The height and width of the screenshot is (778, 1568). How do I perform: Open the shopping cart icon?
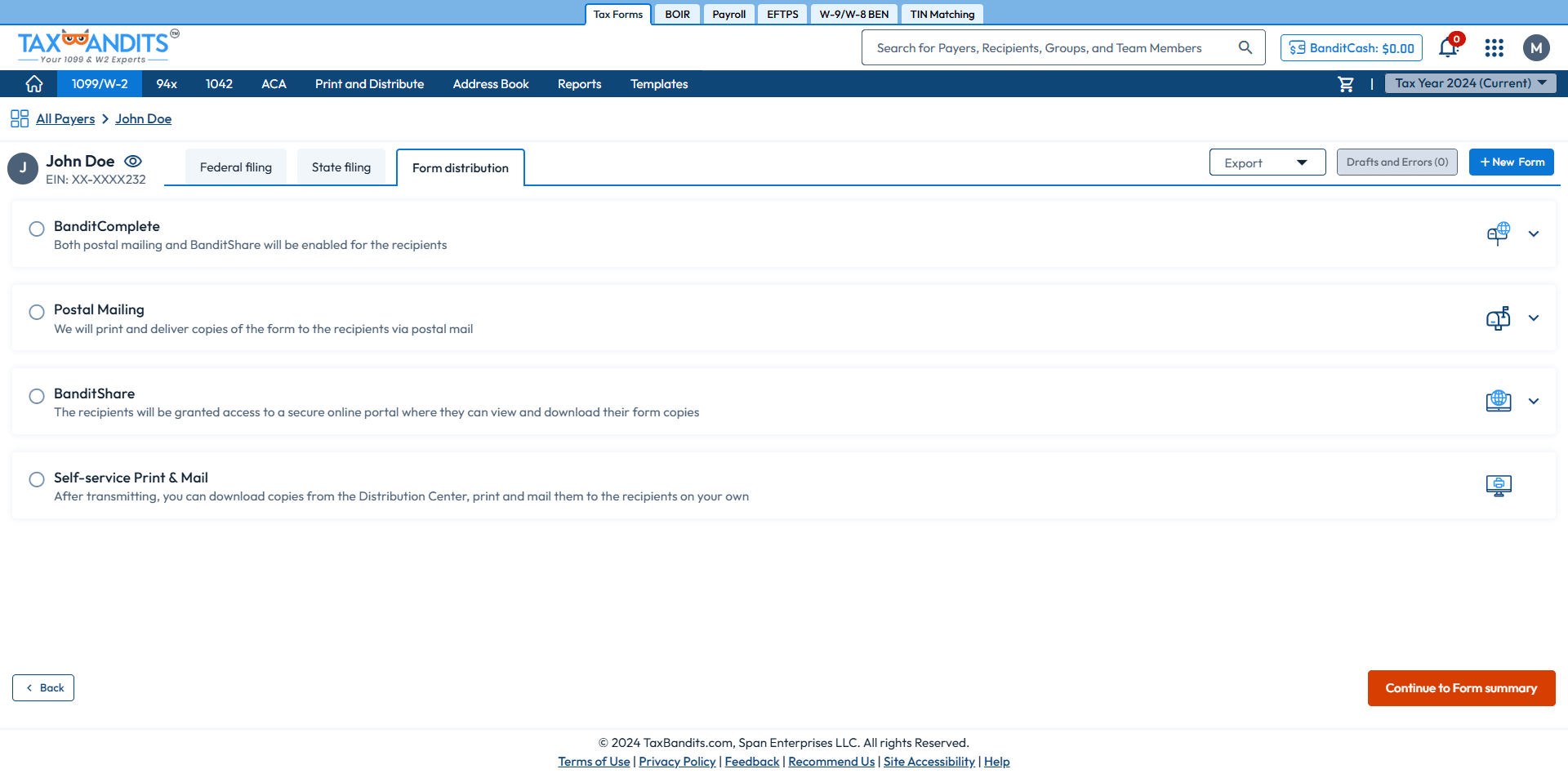(x=1346, y=84)
